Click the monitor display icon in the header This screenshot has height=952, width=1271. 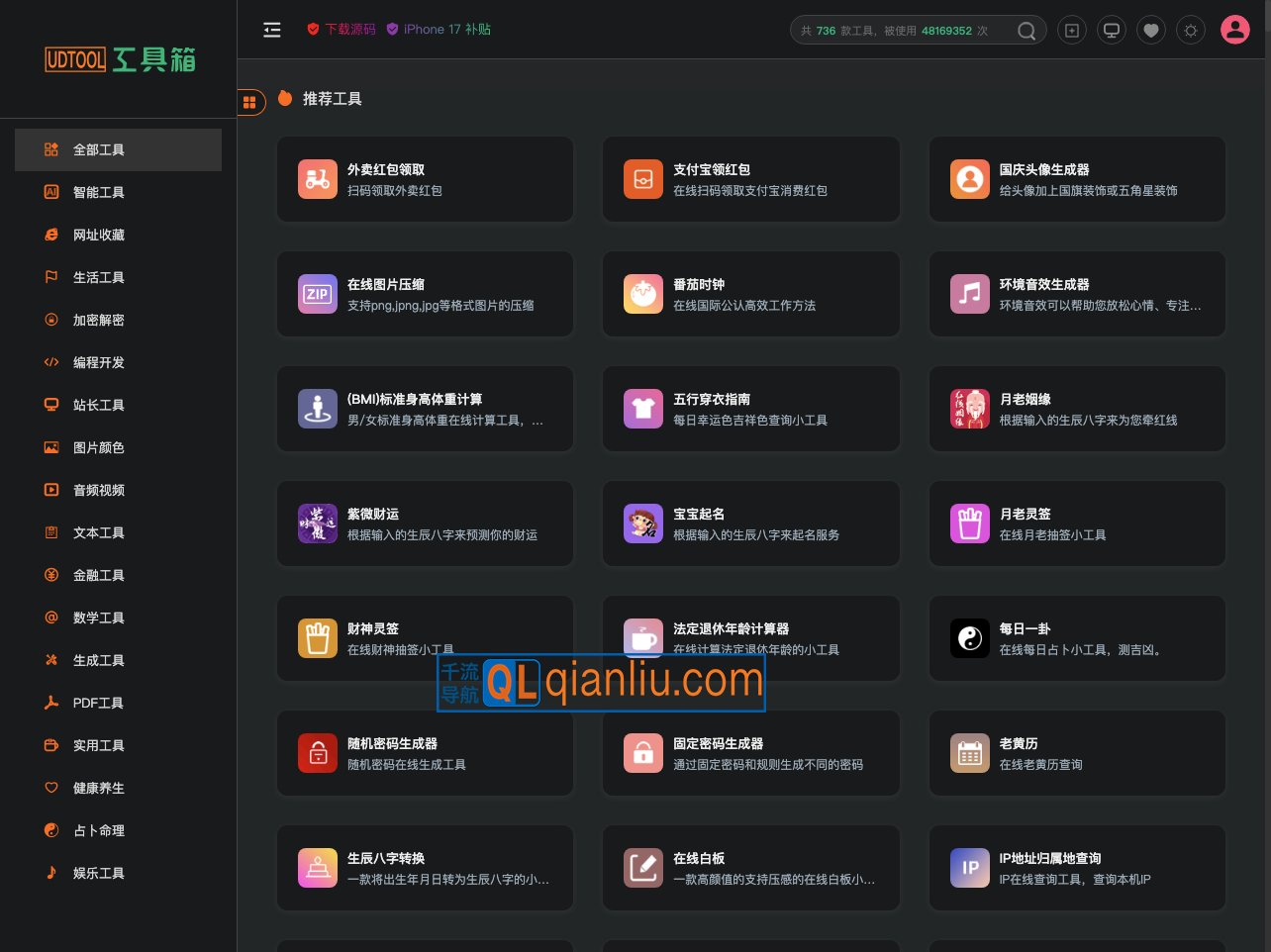pos(1111,30)
